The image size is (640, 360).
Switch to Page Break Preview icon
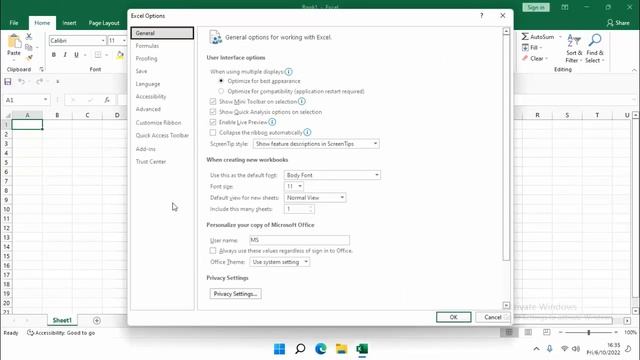click(x=547, y=332)
